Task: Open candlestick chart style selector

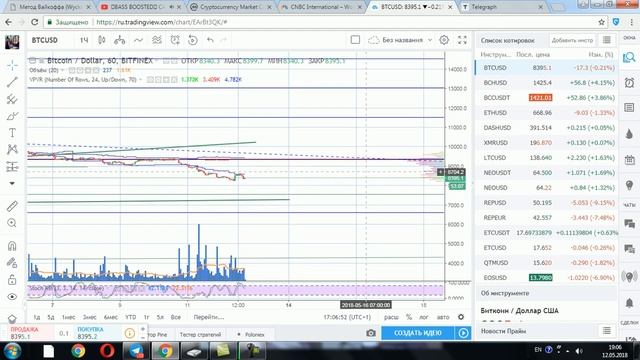Action: pos(102,40)
